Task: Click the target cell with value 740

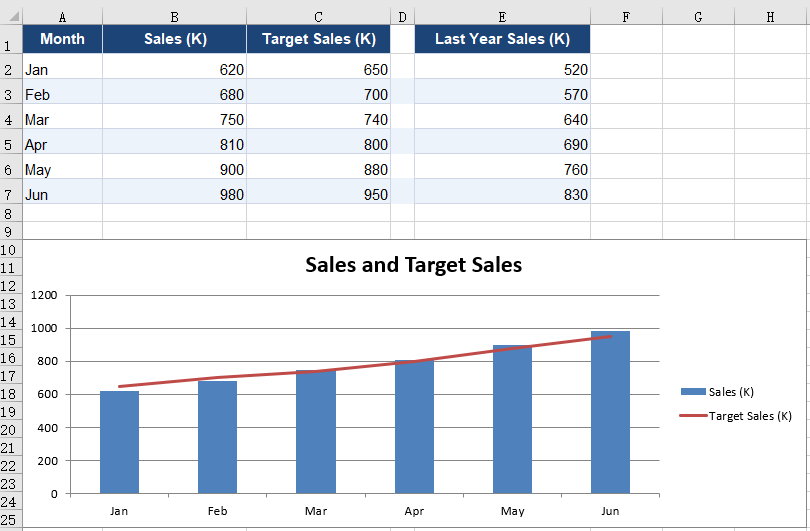Action: point(318,116)
